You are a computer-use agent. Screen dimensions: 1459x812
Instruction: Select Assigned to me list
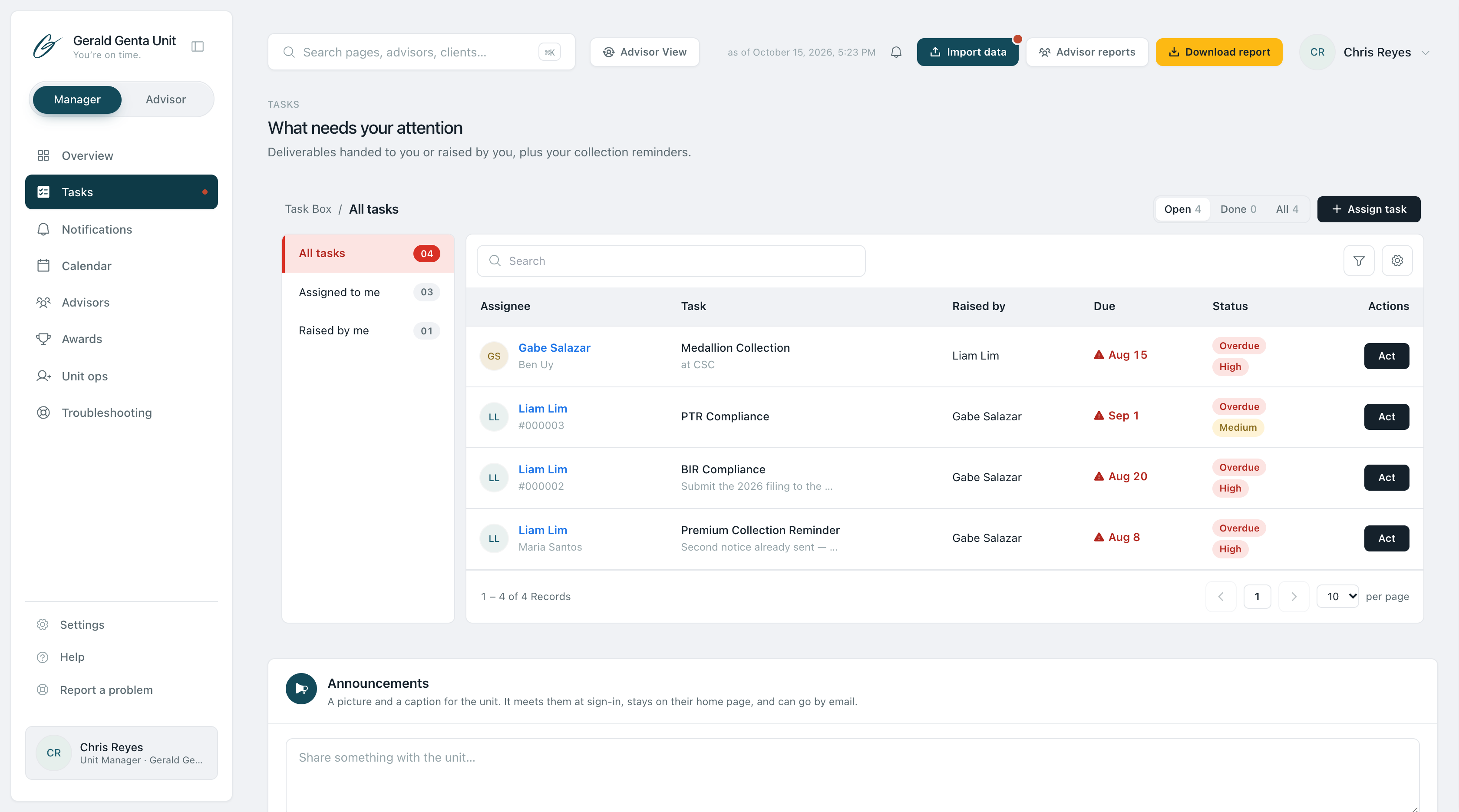tap(369, 292)
